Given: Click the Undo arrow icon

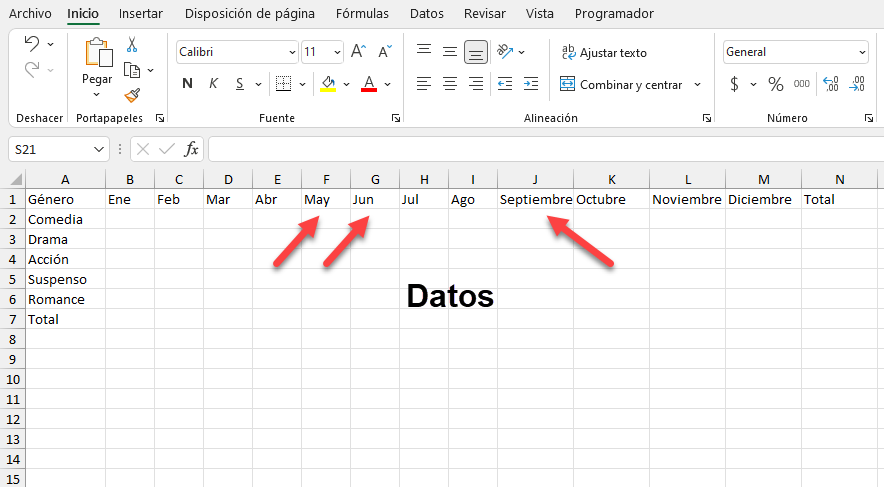Looking at the screenshot, I should pyautogui.click(x=32, y=43).
